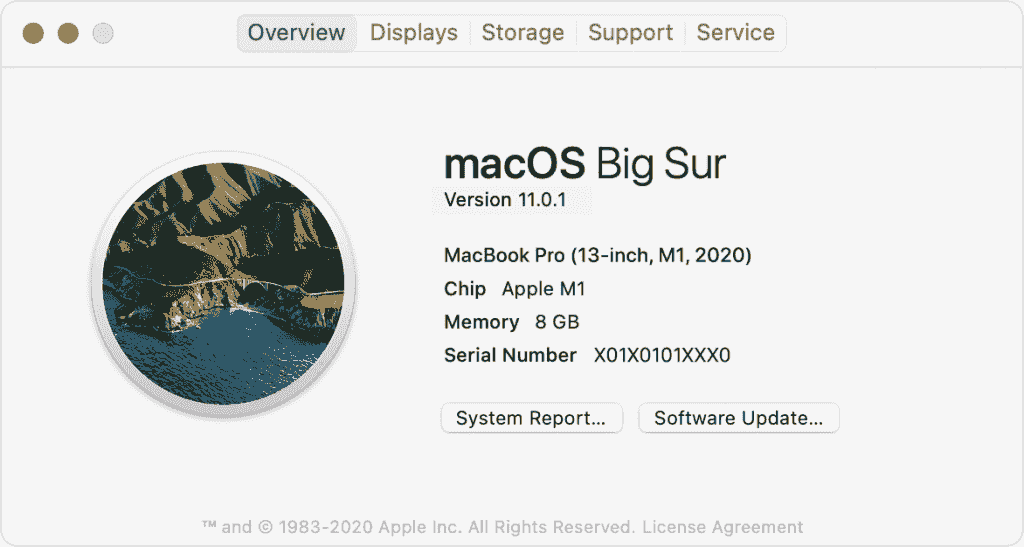Click the System Report... button
The width and height of the screenshot is (1024, 547).
tap(532, 418)
